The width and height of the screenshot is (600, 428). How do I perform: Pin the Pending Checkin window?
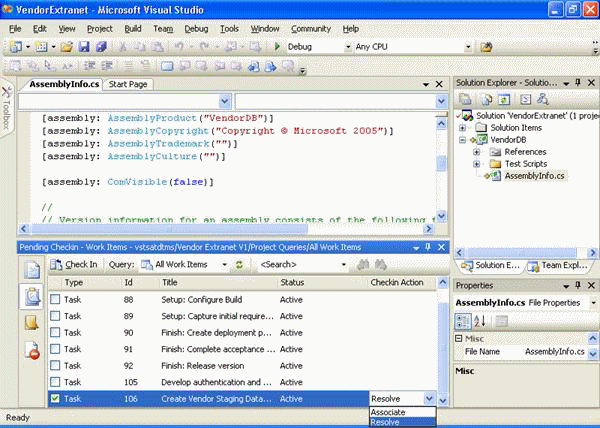point(428,247)
